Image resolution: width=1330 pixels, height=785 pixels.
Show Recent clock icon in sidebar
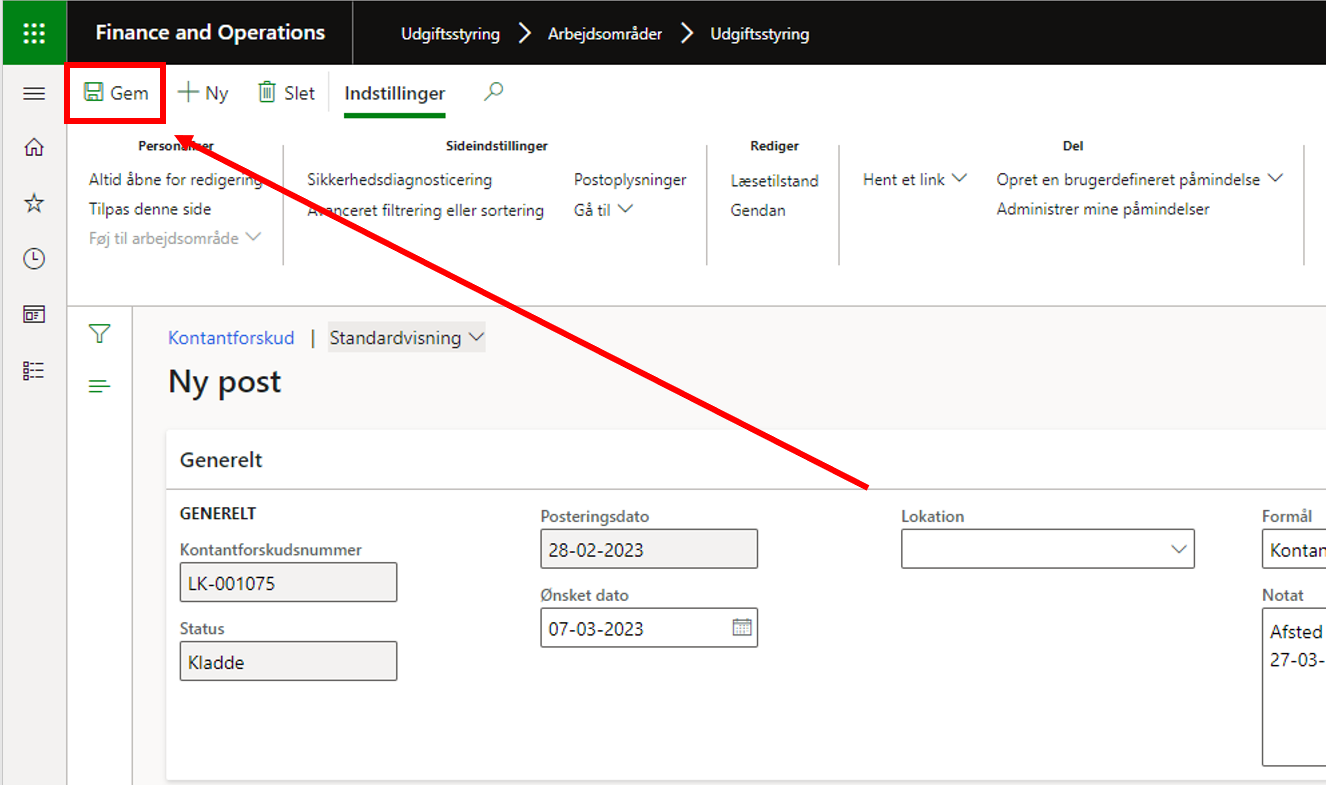[34, 259]
